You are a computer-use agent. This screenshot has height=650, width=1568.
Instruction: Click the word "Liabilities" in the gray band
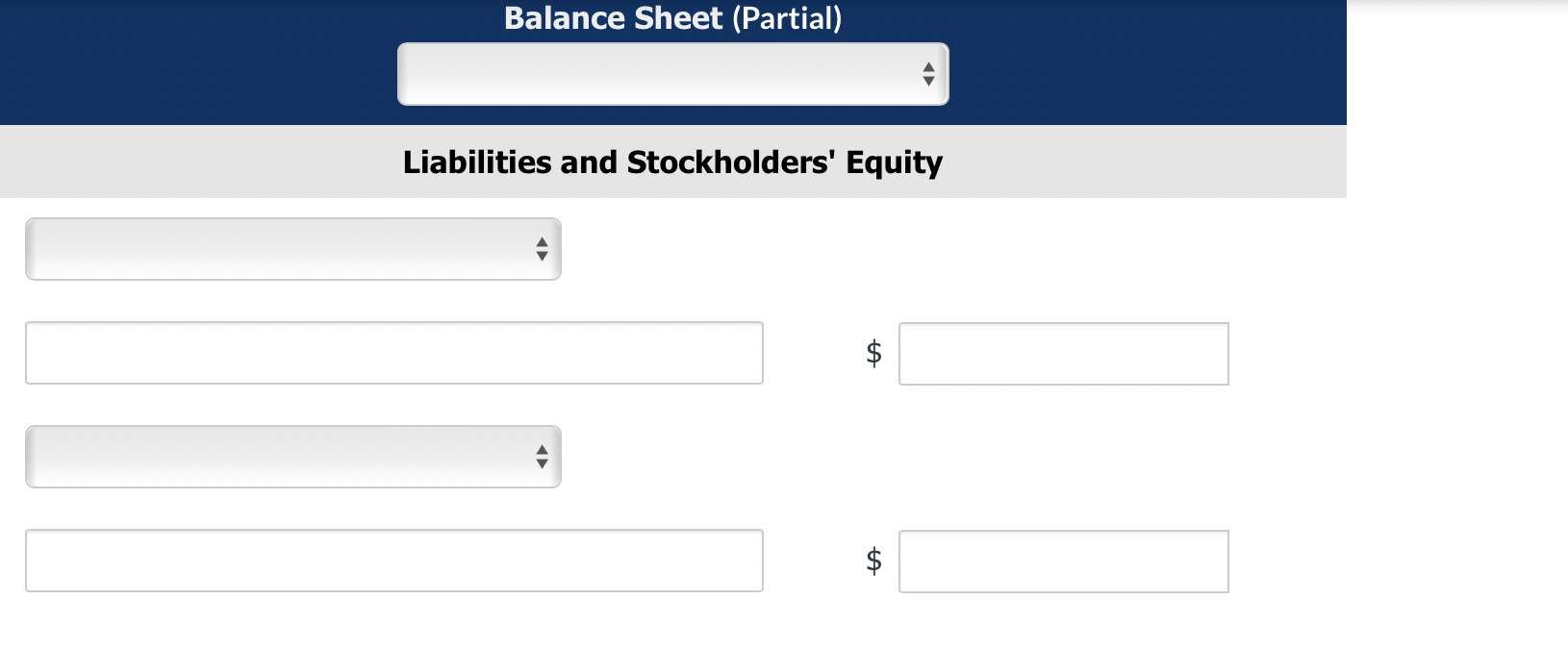coord(477,162)
